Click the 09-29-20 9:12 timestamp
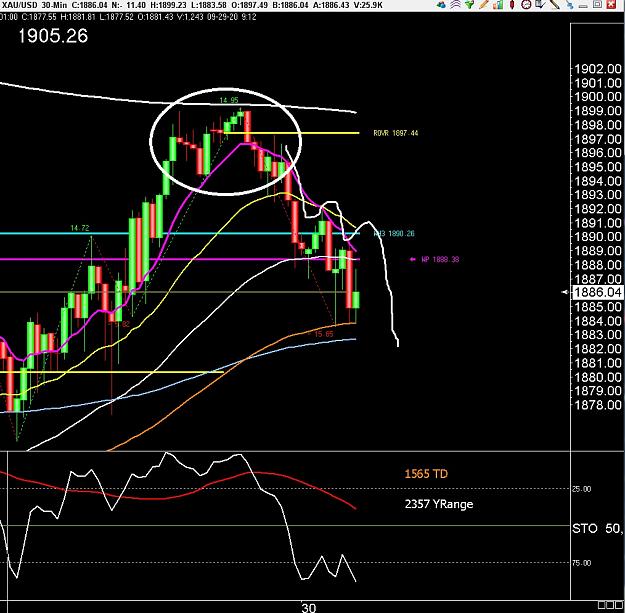625x613 pixels. coord(232,17)
